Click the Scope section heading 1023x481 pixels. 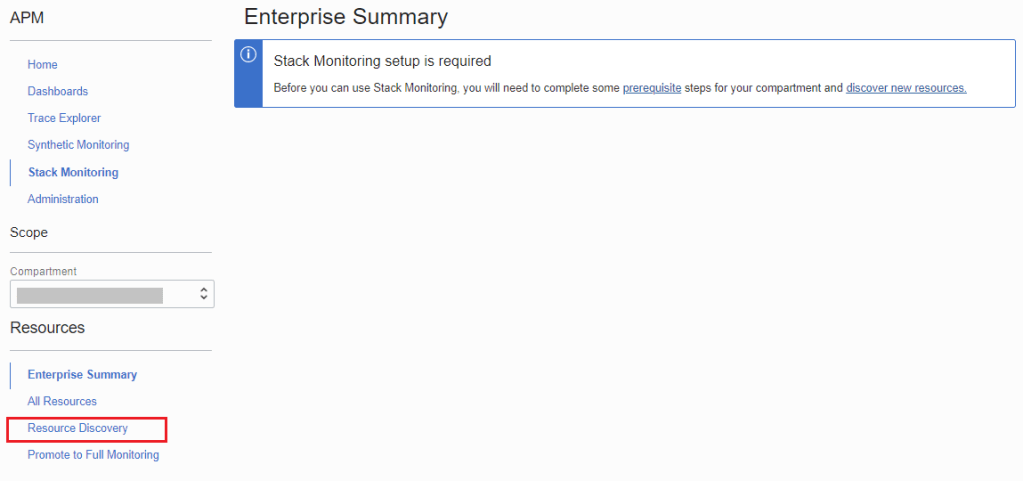pyautogui.click(x=29, y=232)
